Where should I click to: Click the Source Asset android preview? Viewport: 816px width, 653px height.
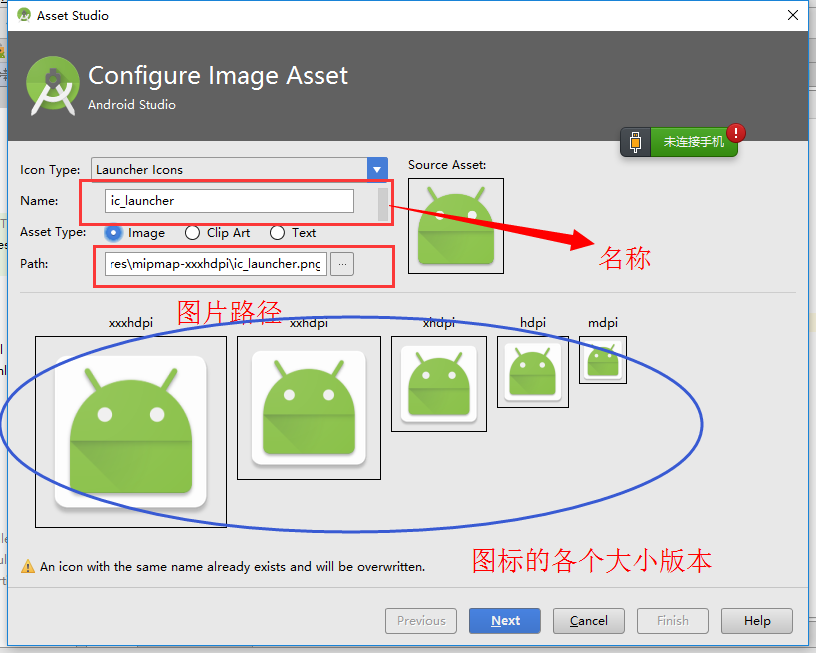455,225
